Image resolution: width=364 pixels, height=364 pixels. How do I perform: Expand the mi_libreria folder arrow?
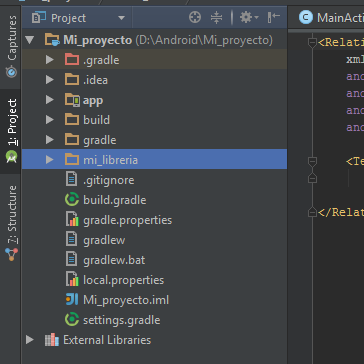50,160
